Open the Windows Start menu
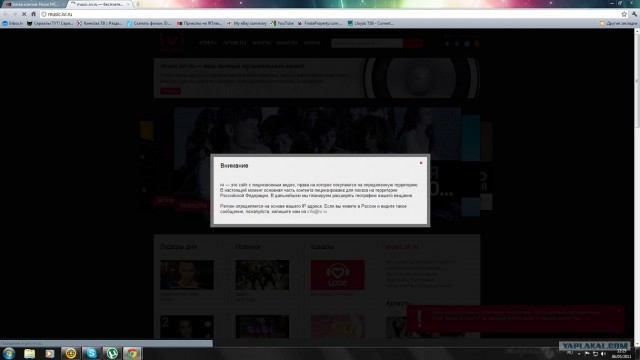Screen dimensions: 640x360 click(9, 353)
